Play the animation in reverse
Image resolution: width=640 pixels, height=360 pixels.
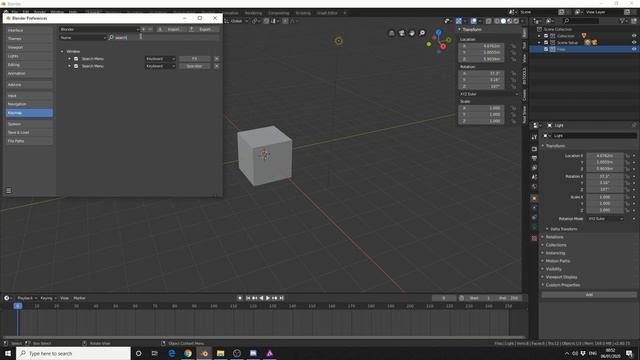(x=261, y=298)
